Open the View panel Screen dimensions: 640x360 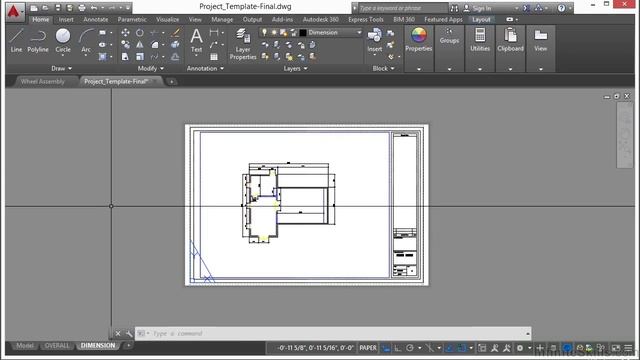(x=540, y=40)
